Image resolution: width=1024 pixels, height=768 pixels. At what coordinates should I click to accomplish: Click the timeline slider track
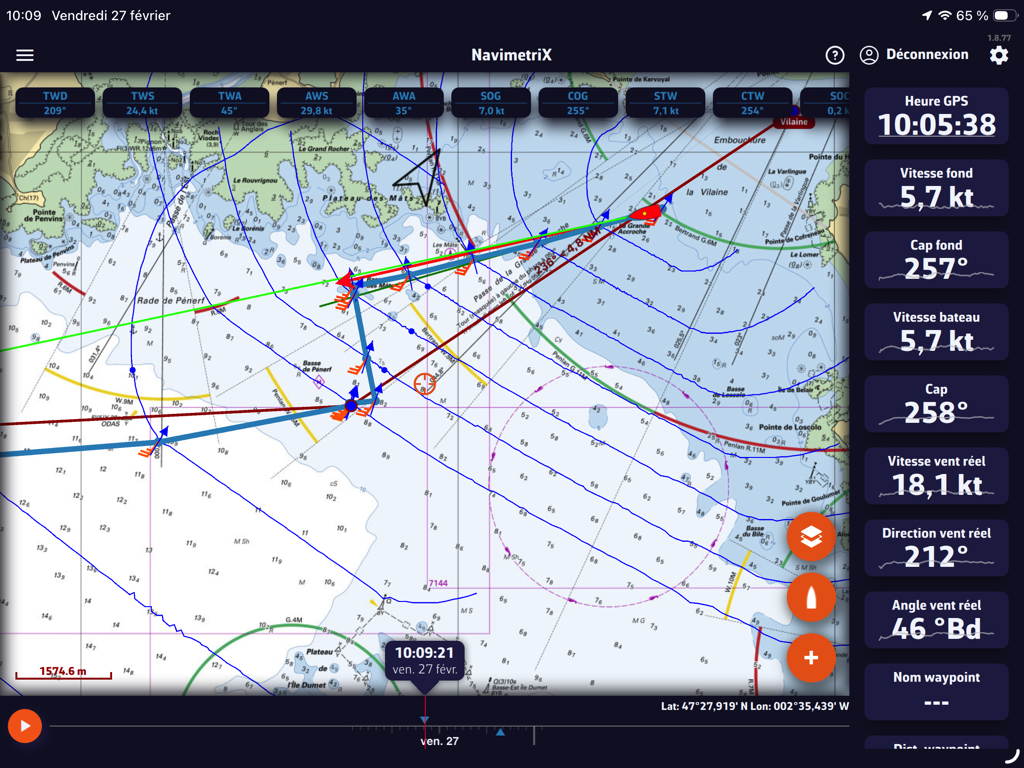[250, 726]
